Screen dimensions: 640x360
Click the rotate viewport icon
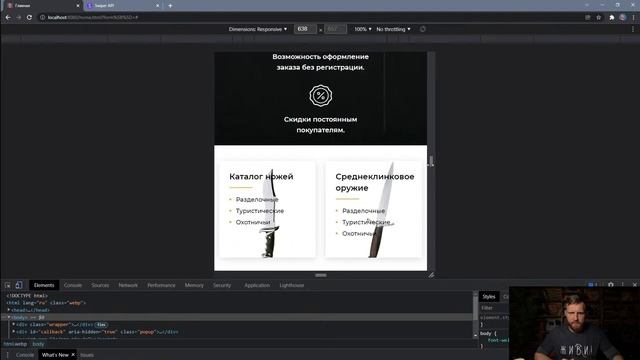(422, 29)
